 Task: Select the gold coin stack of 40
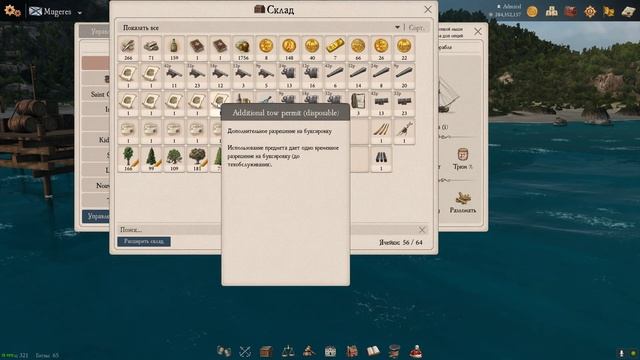coord(312,48)
